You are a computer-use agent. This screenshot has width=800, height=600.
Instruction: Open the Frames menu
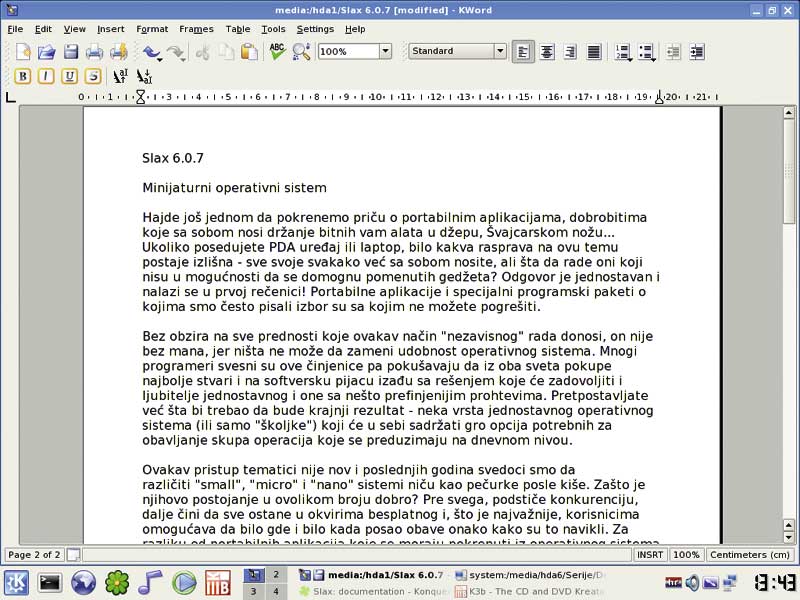point(196,29)
